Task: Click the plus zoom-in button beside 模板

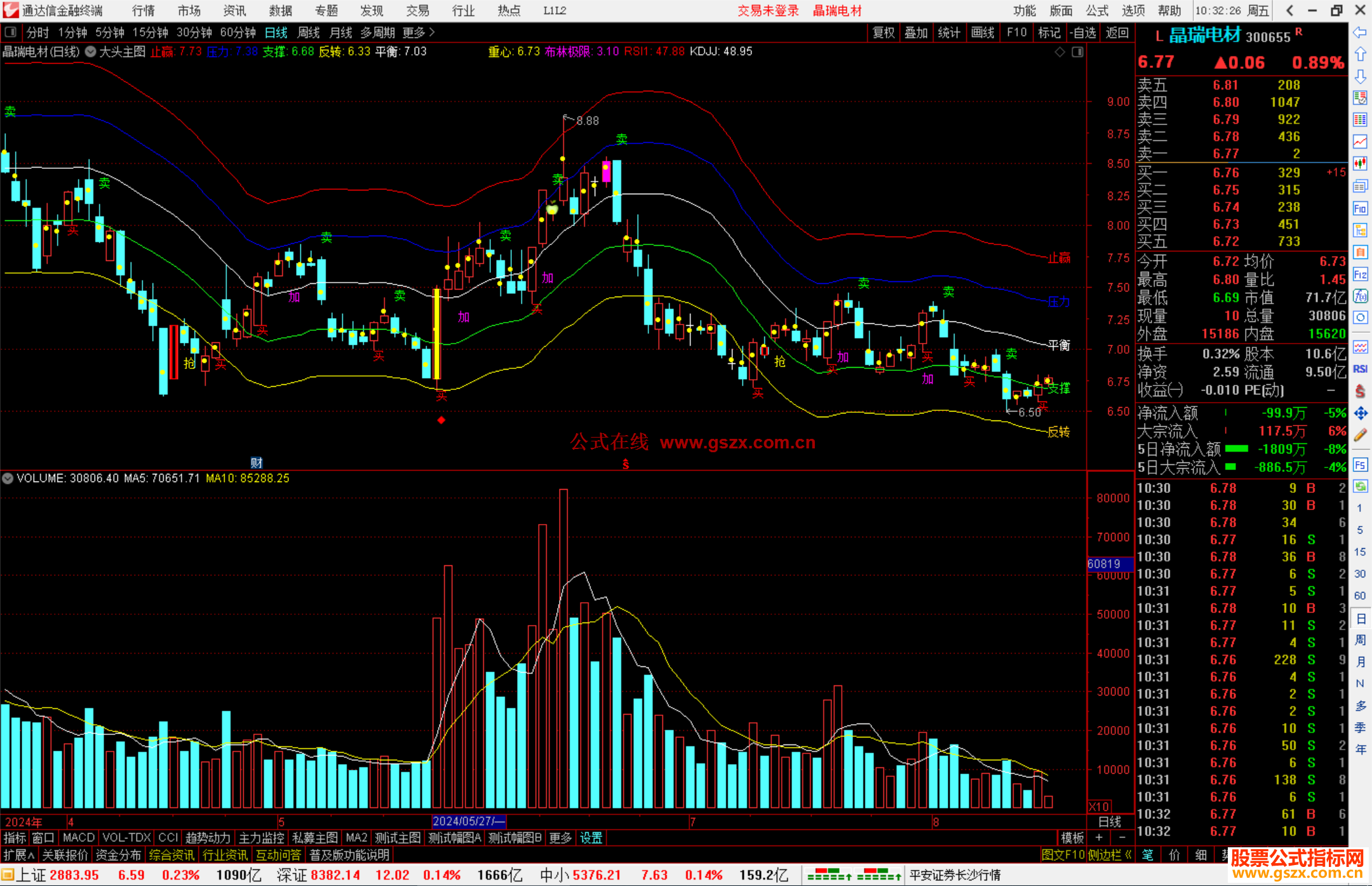Action: (1099, 838)
